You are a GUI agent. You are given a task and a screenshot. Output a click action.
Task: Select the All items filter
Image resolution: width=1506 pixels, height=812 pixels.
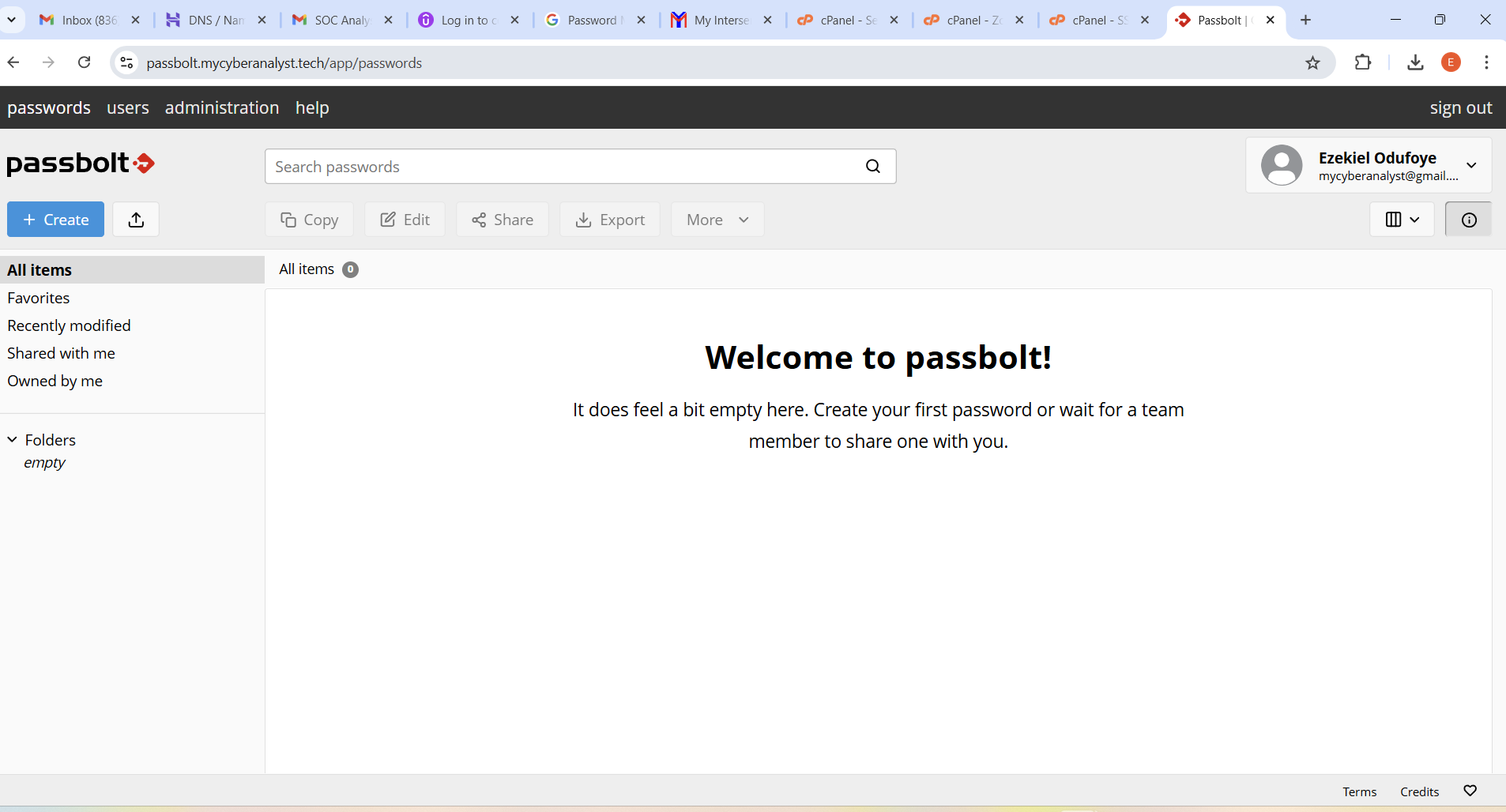[x=132, y=270]
